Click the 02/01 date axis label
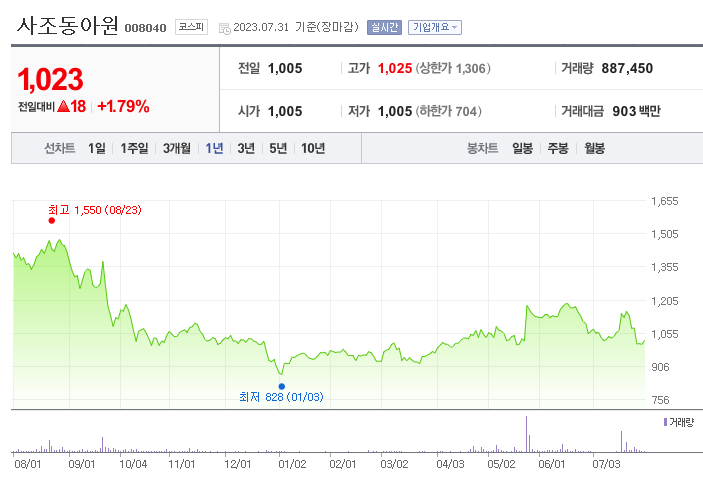Viewport: 703px width, 487px height. tap(343, 464)
